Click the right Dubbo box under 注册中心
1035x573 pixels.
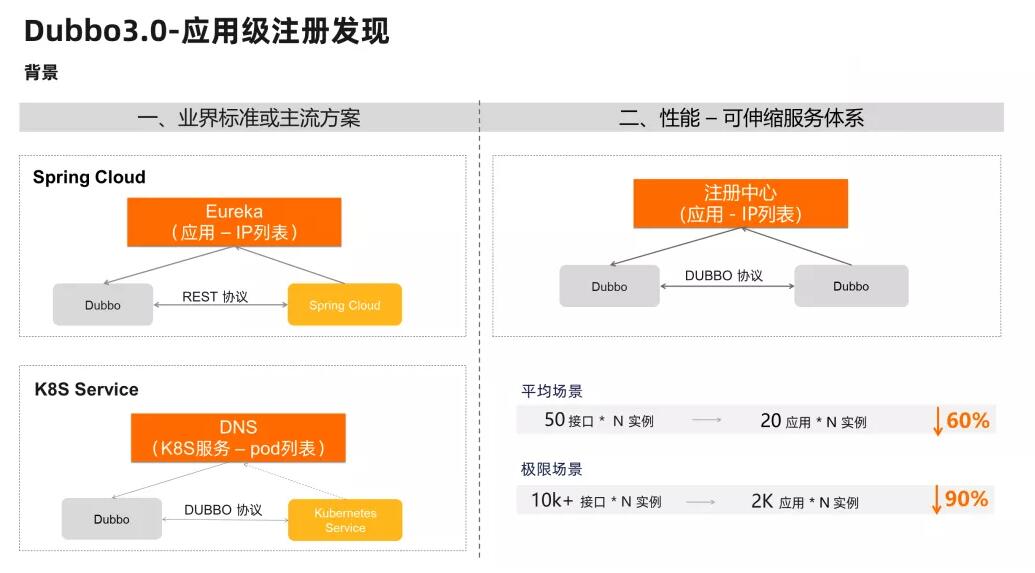coord(851,286)
